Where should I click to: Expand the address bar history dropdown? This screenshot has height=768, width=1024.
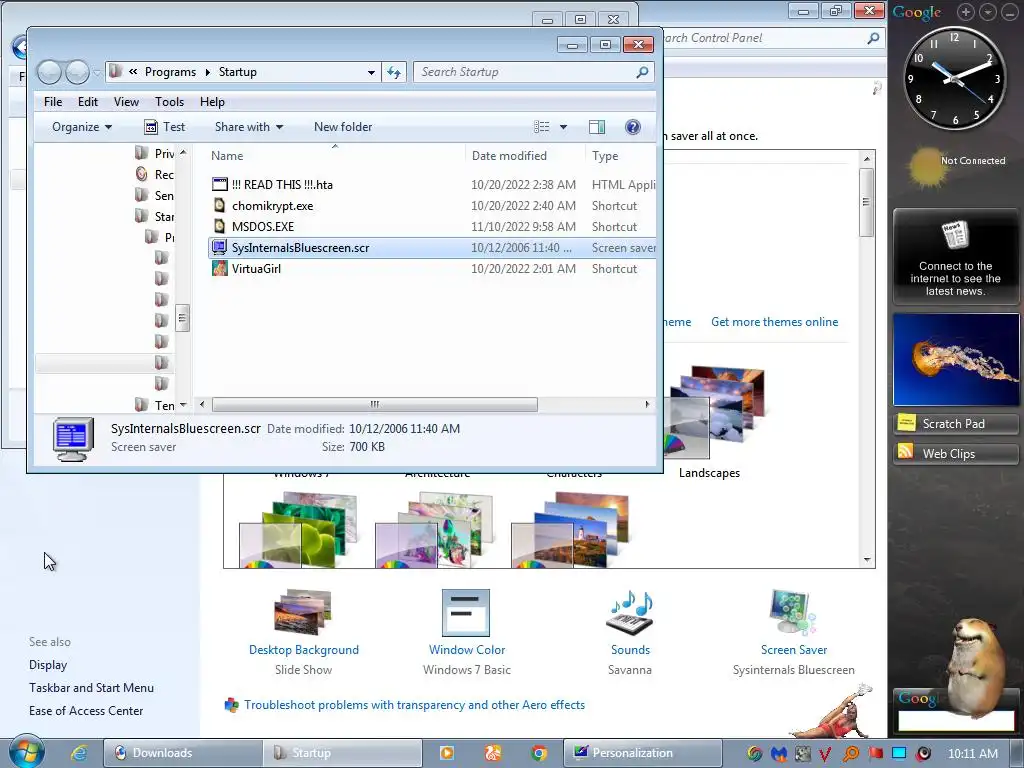(371, 72)
